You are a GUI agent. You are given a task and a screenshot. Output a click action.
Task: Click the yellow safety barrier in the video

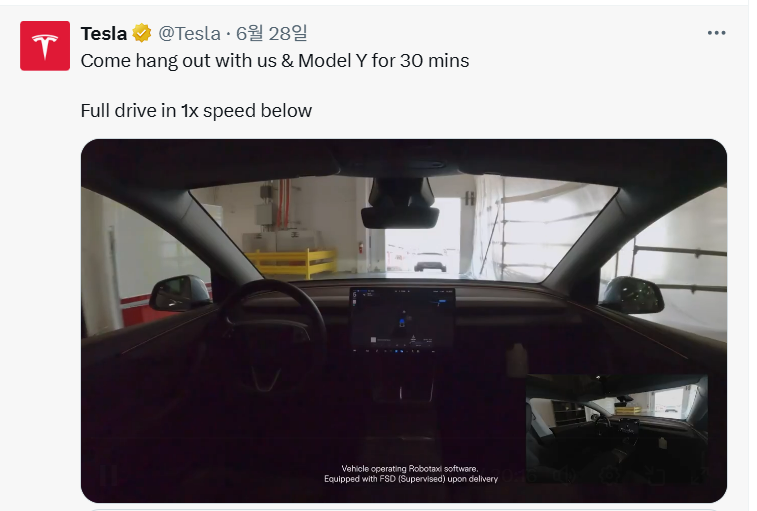point(290,262)
